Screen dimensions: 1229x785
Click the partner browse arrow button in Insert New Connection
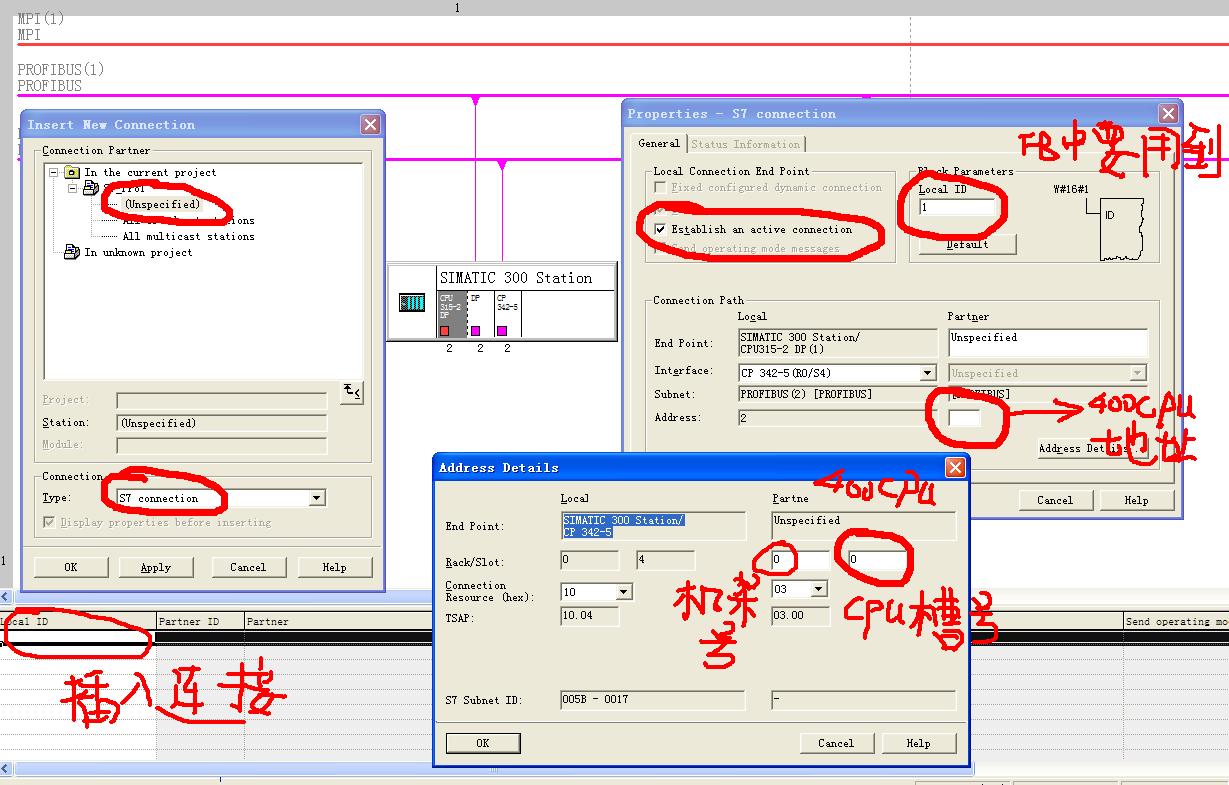coord(351,392)
